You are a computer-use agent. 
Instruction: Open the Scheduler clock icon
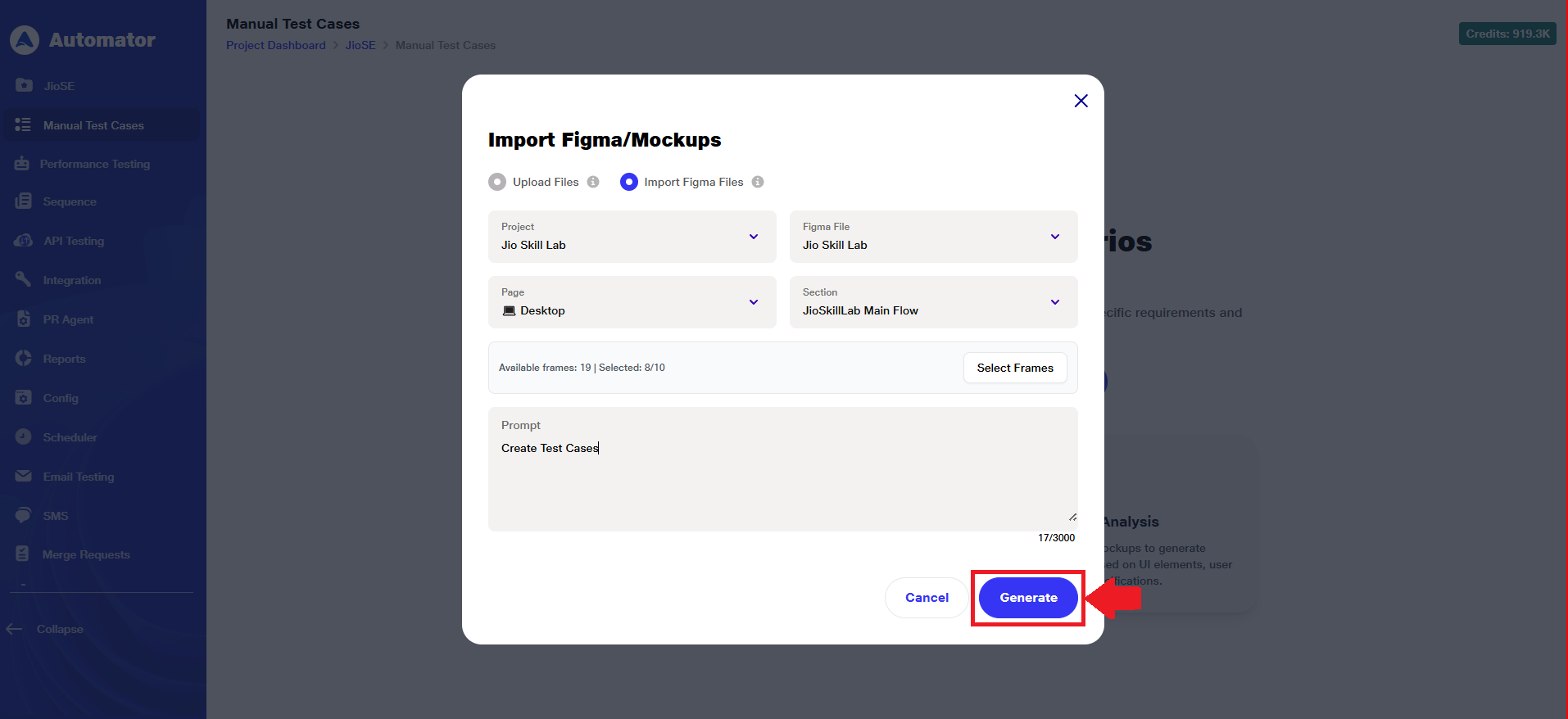[24, 437]
